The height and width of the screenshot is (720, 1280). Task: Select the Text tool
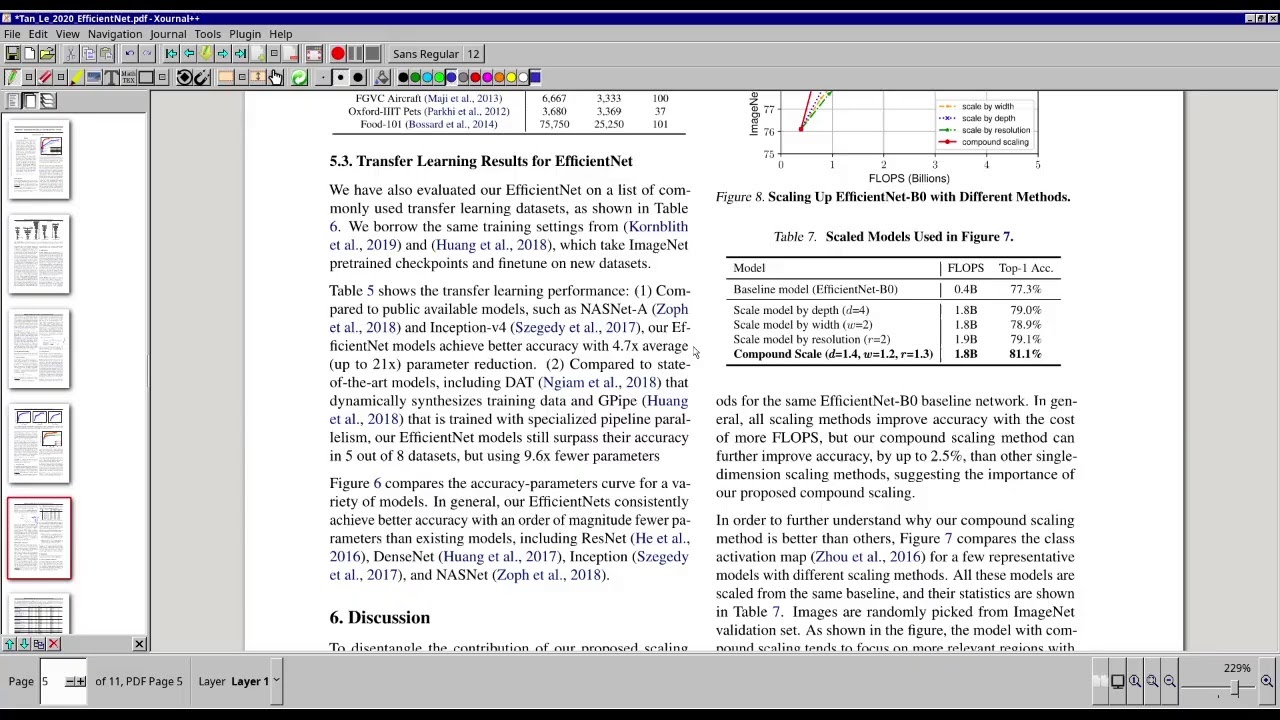click(x=111, y=77)
